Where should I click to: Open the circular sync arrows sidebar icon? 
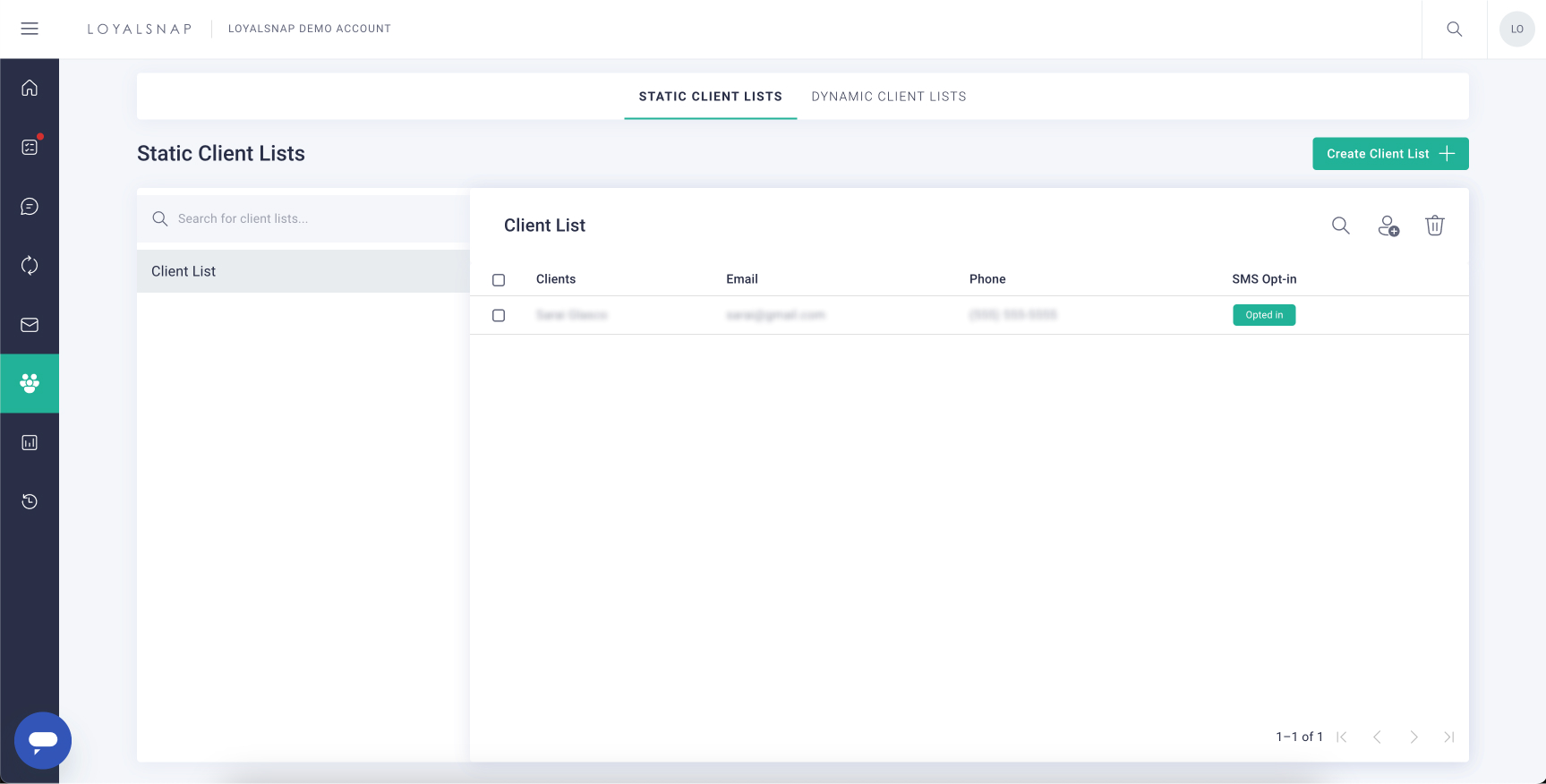[30, 265]
